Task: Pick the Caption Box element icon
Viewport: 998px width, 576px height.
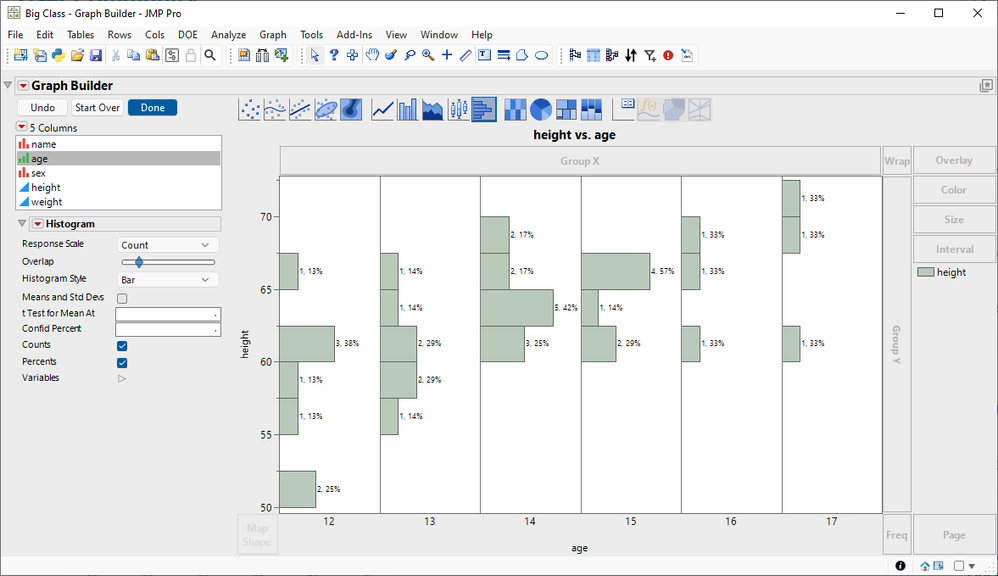Action: [x=623, y=109]
